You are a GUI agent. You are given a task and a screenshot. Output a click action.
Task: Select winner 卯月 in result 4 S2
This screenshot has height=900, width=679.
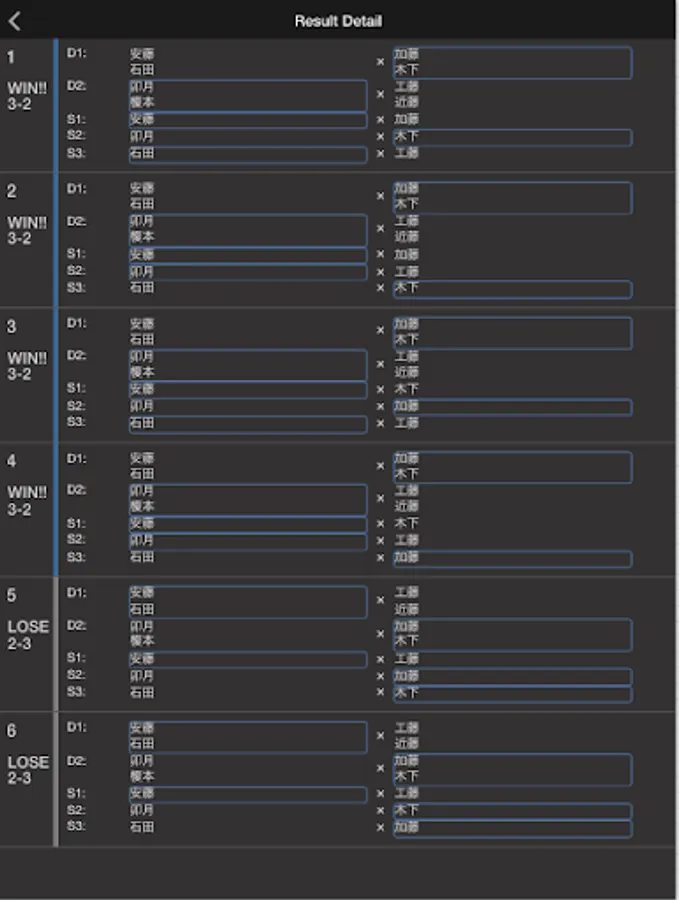[248, 541]
